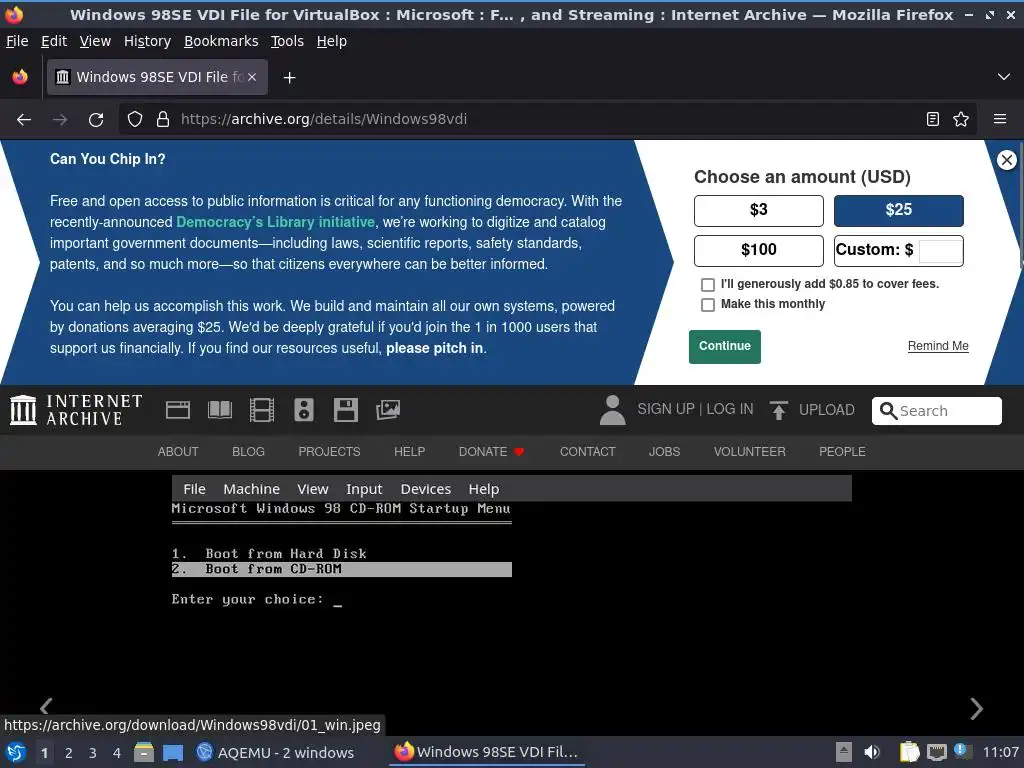Open the Firefox Edit menu
The image size is (1024, 768).
54,41
